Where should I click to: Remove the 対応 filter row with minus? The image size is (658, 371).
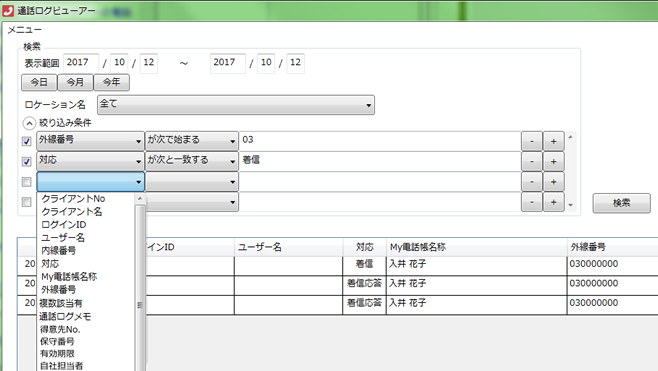click(x=532, y=162)
